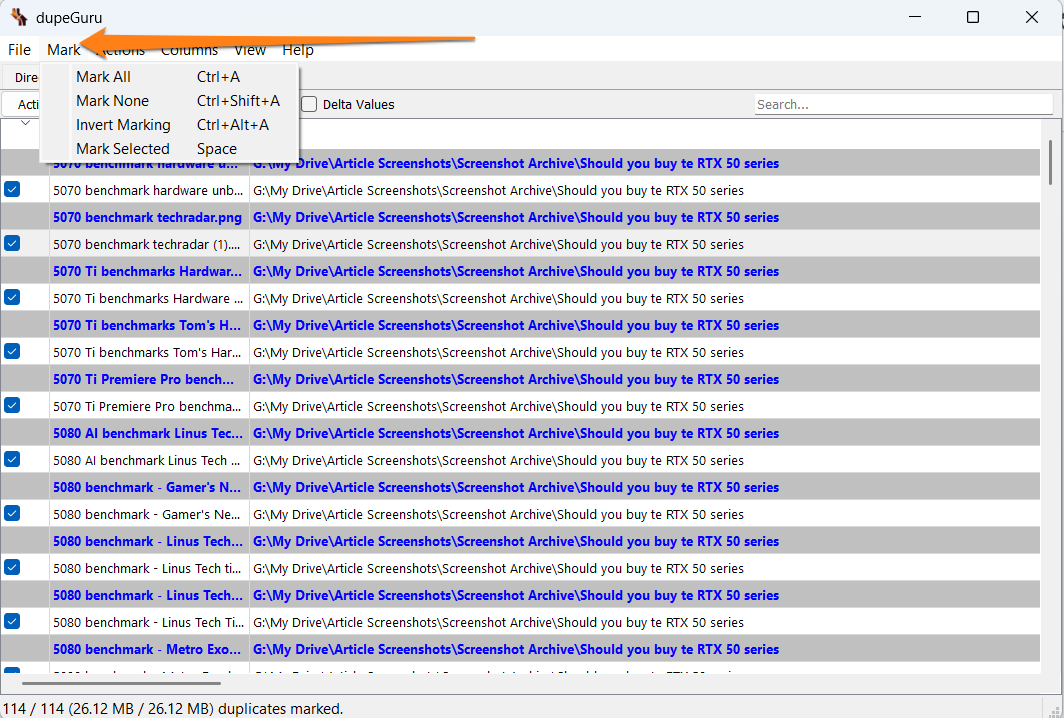
Task: Click the vertical scrollbar of the results list
Action: point(1050,162)
